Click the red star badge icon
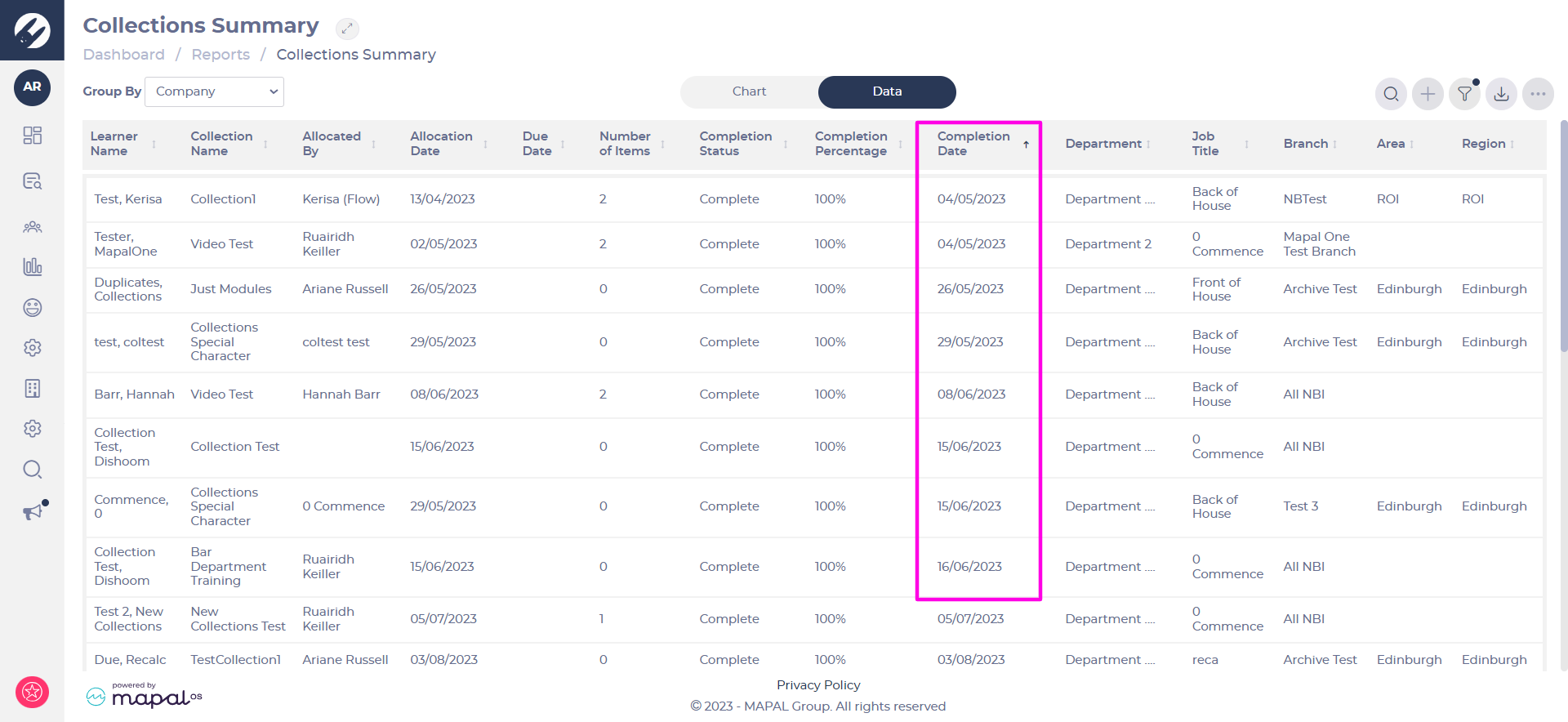1568x722 pixels. click(32, 693)
